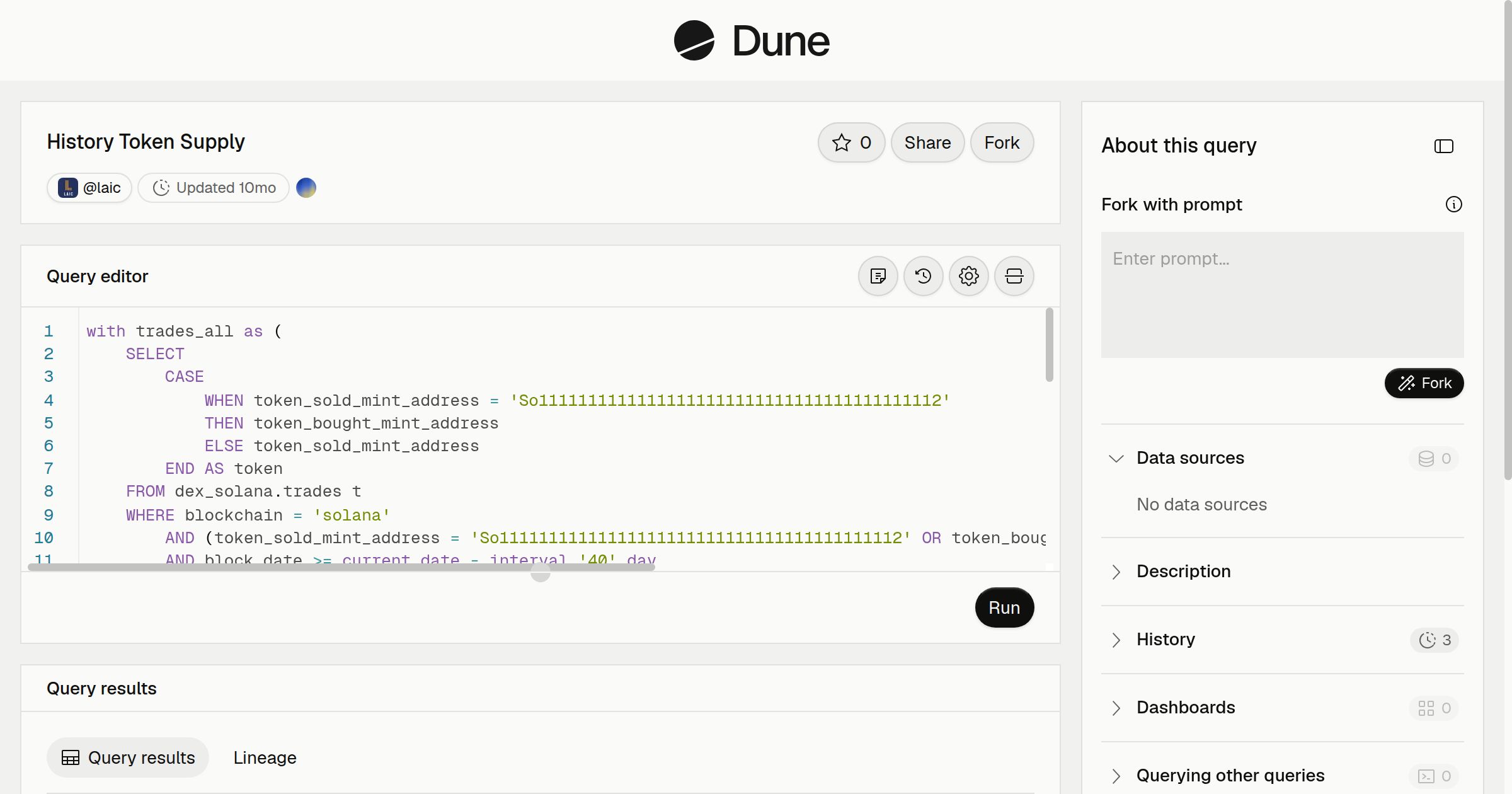
Task: Click the No data sources text
Action: [x=1201, y=504]
